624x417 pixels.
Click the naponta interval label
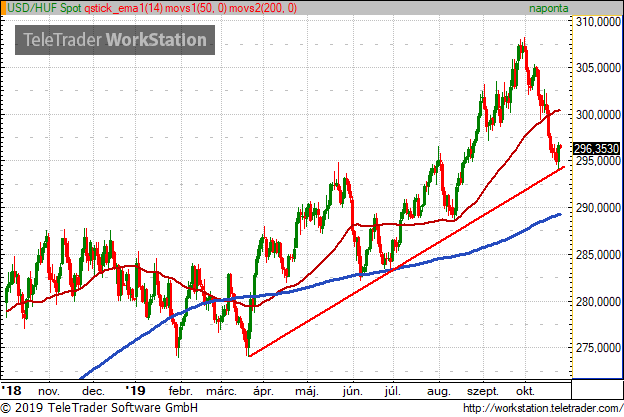point(548,8)
